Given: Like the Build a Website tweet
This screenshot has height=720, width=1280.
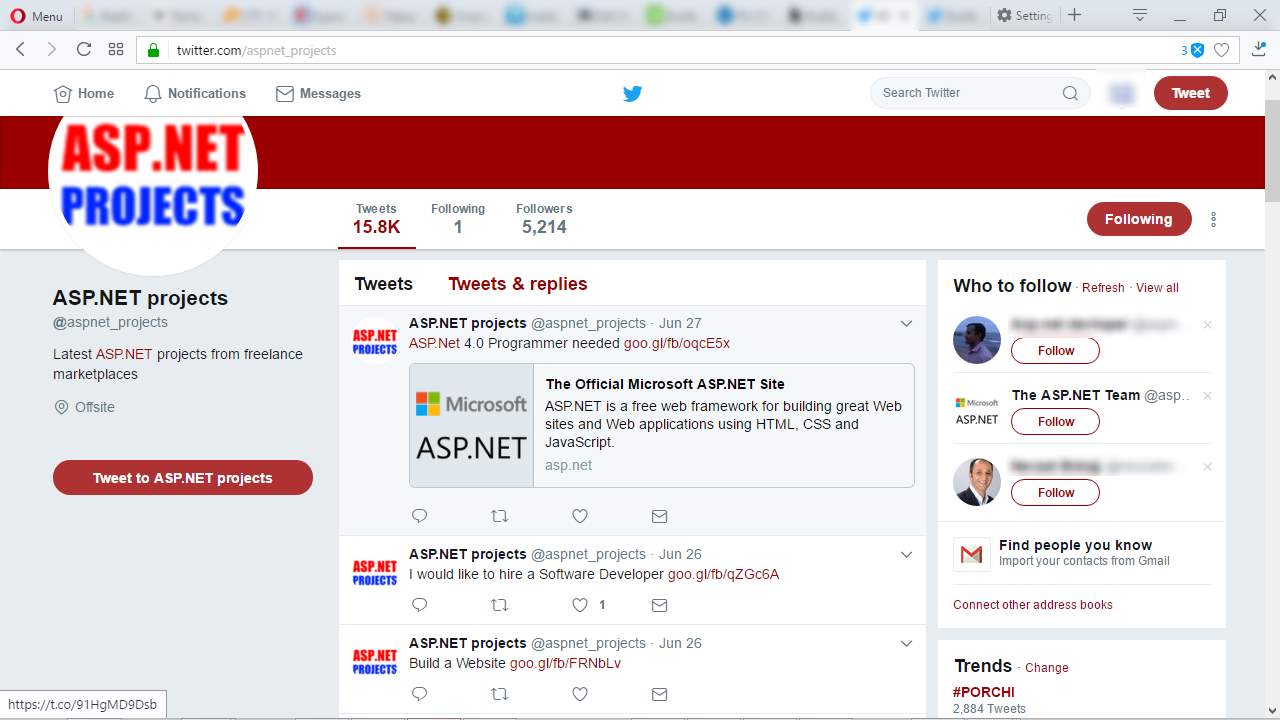Looking at the screenshot, I should click(579, 694).
